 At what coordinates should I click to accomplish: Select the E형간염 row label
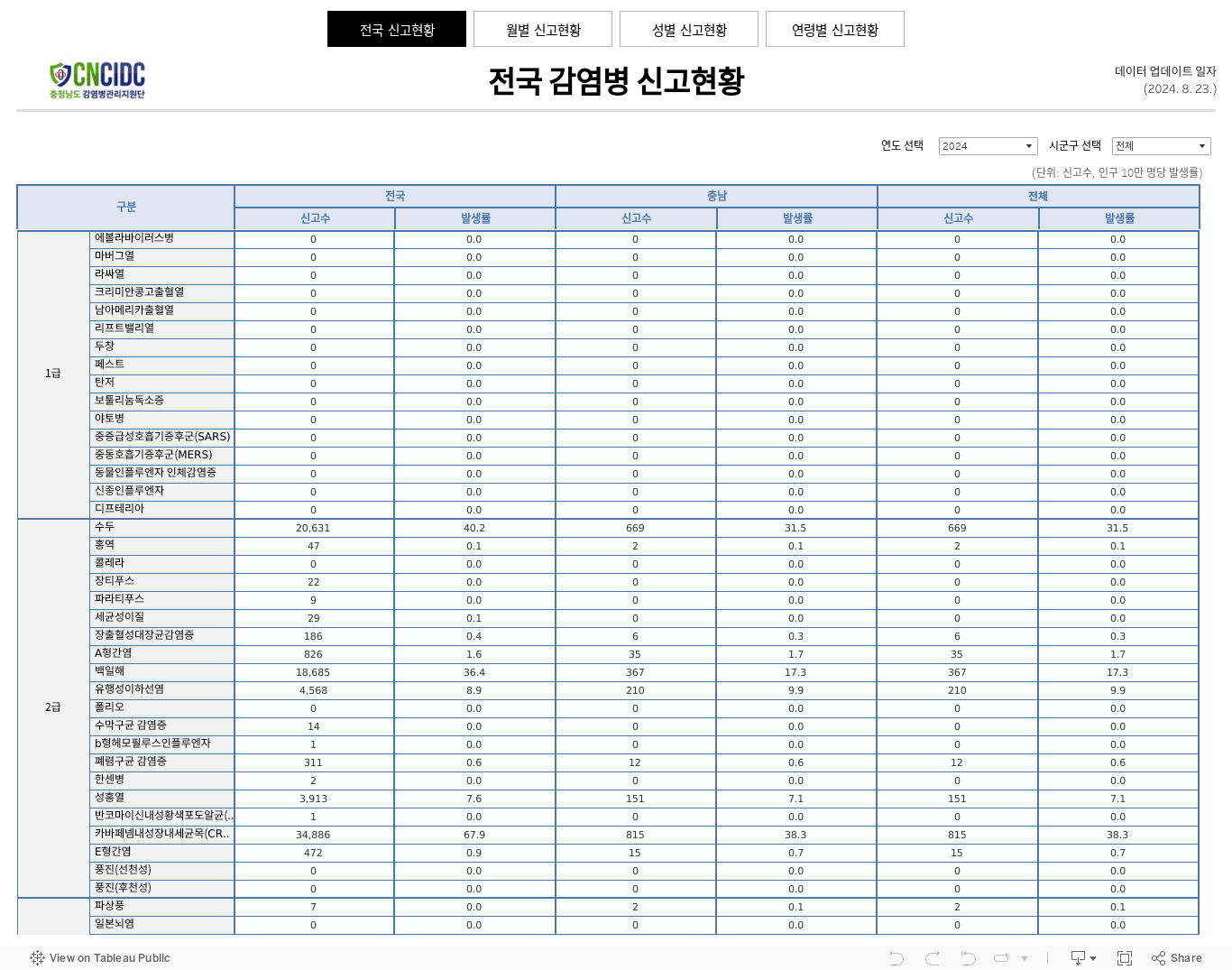(x=162, y=853)
